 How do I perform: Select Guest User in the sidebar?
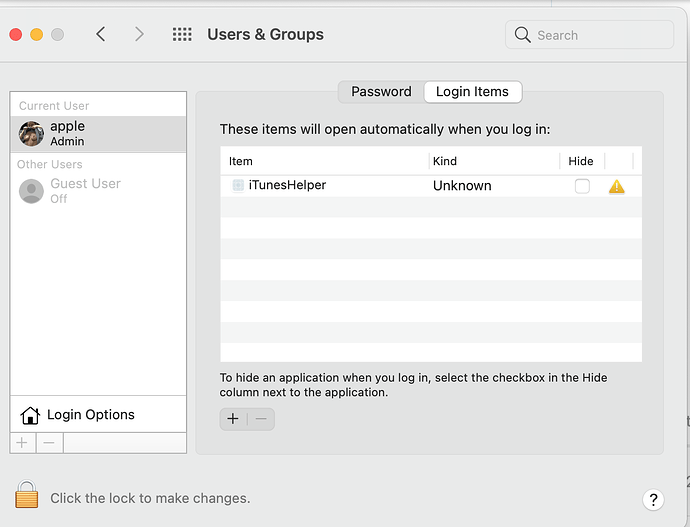(x=85, y=190)
